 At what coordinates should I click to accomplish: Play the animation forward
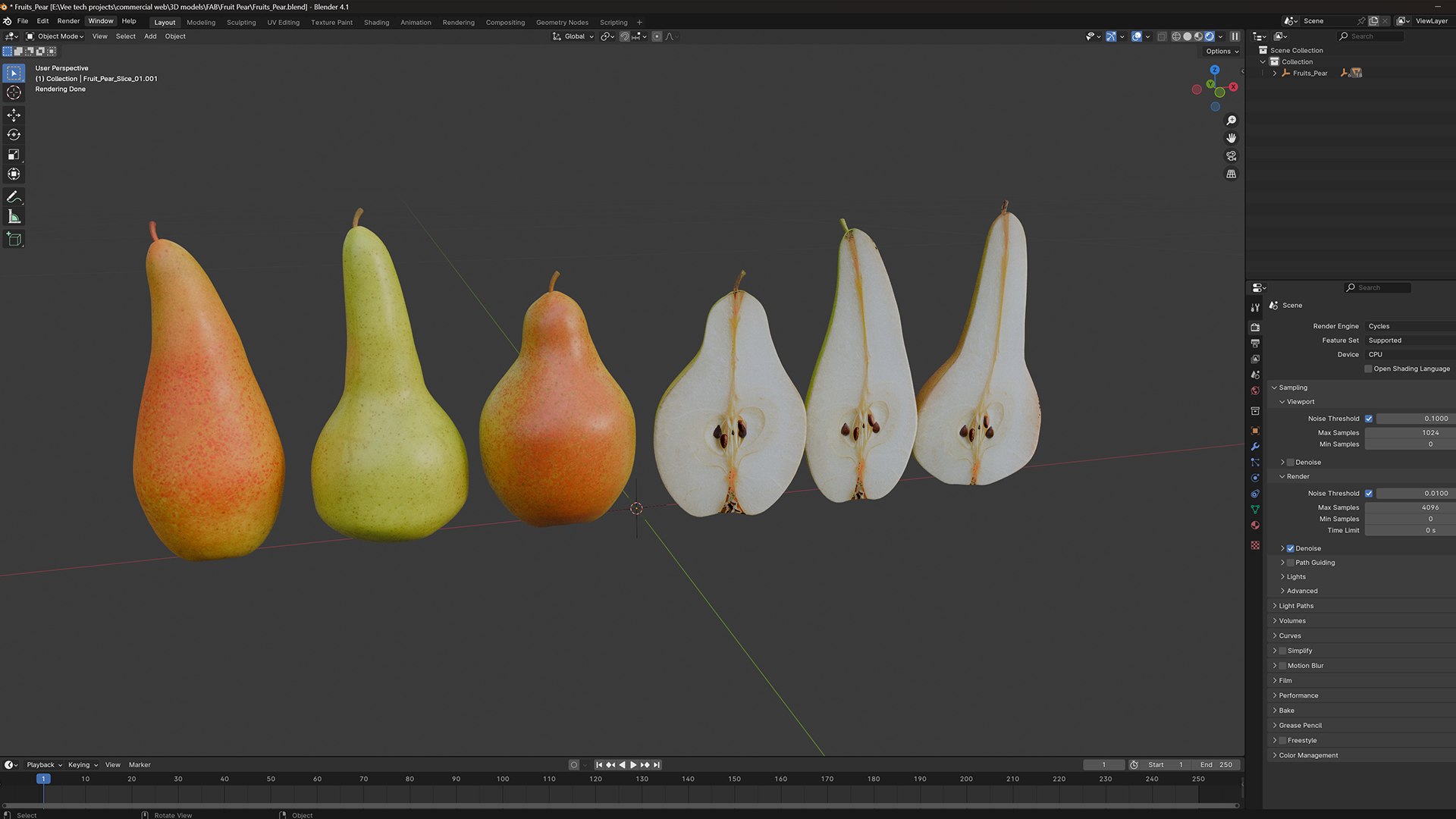pos(633,765)
